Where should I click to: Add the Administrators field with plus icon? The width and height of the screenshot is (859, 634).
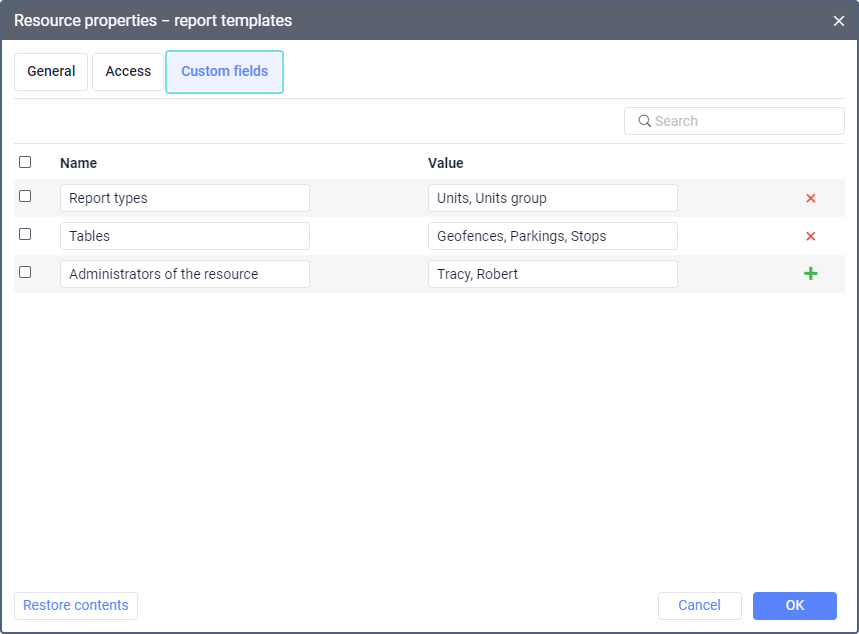(810, 274)
